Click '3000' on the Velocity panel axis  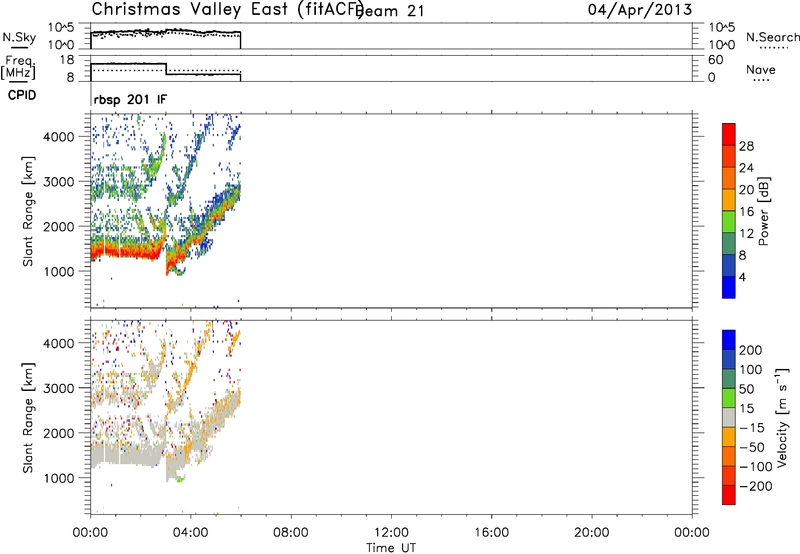coord(58,388)
